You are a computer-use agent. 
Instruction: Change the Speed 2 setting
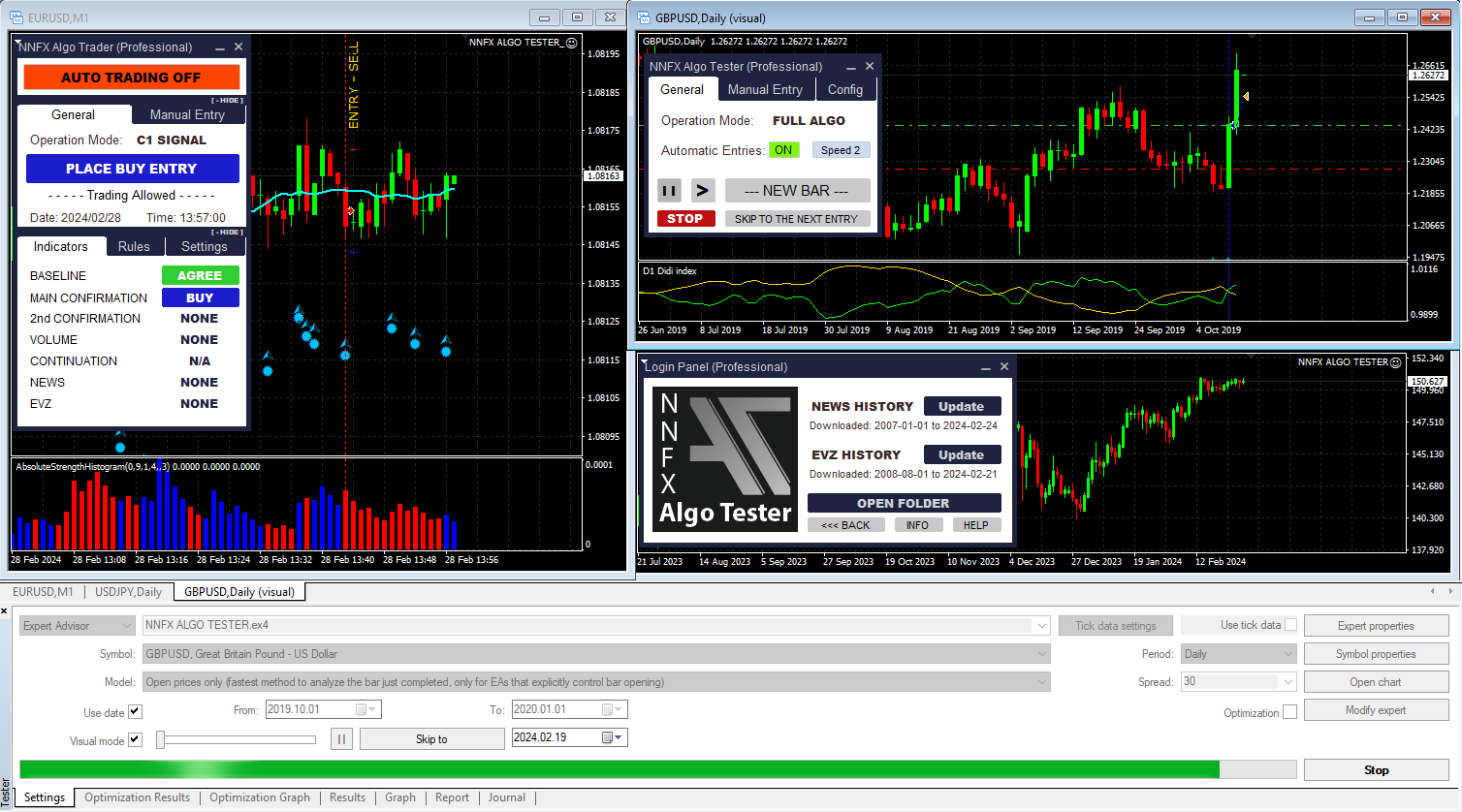(x=841, y=150)
